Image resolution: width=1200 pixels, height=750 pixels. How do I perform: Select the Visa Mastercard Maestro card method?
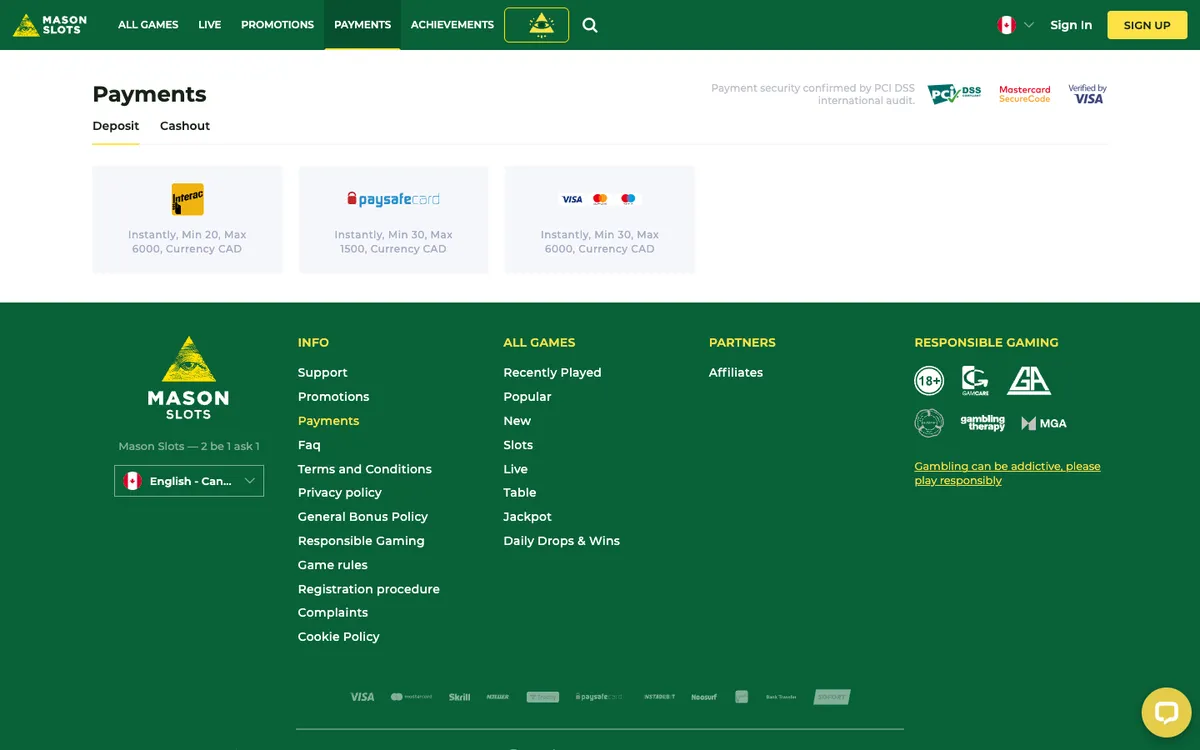599,220
